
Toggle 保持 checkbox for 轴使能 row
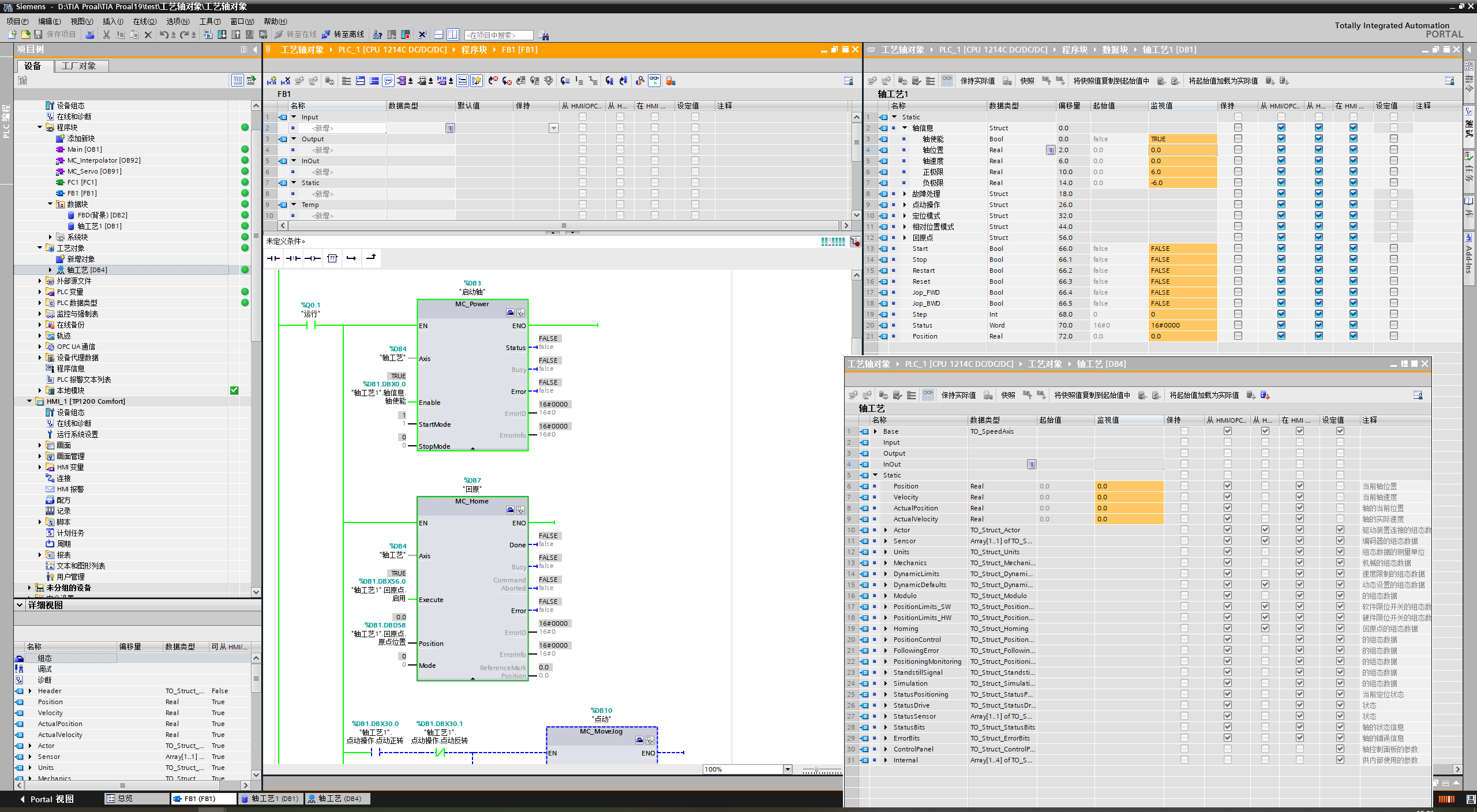(1238, 139)
